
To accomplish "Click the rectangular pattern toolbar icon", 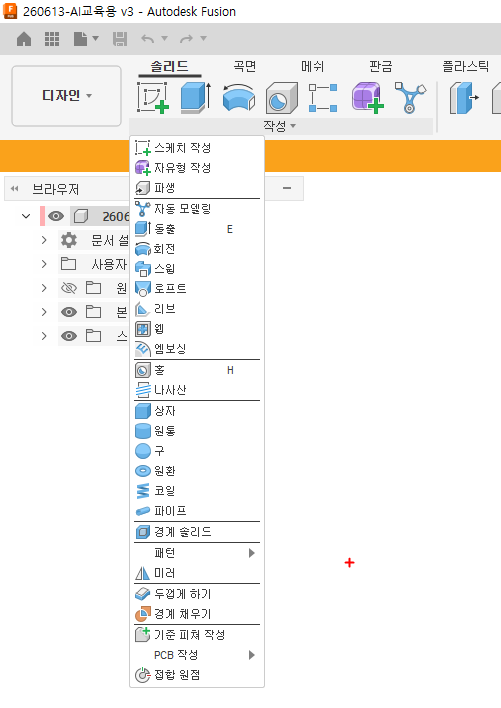I will click(x=323, y=97).
